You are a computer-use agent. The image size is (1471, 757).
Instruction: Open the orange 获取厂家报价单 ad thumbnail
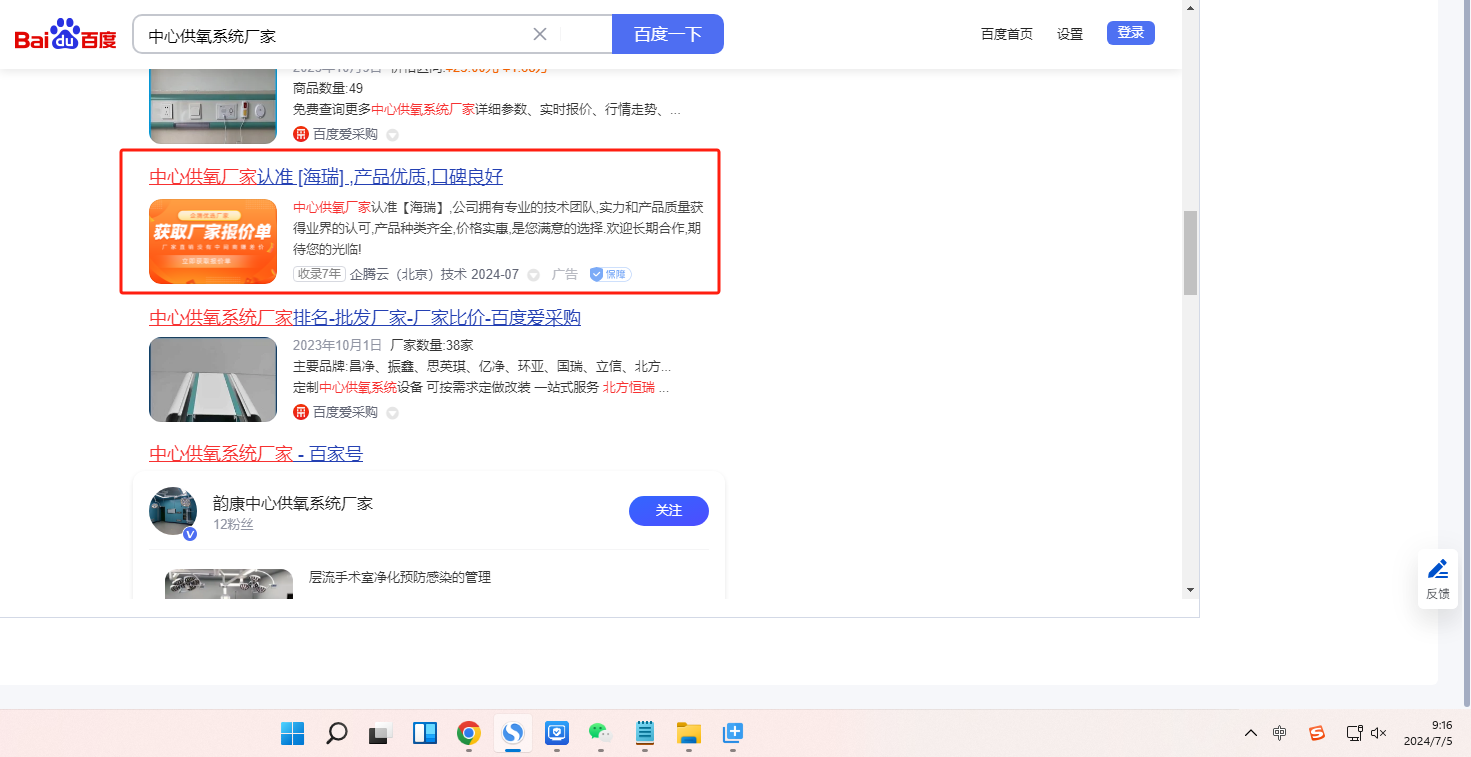click(x=213, y=241)
